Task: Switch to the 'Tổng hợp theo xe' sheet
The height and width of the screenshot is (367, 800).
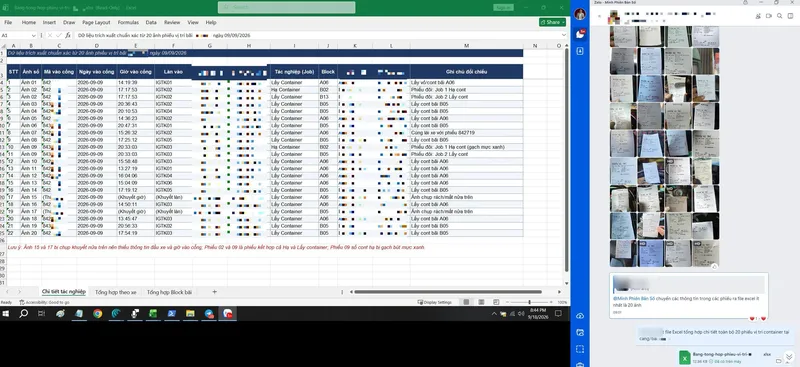Action: pyautogui.click(x=115, y=292)
